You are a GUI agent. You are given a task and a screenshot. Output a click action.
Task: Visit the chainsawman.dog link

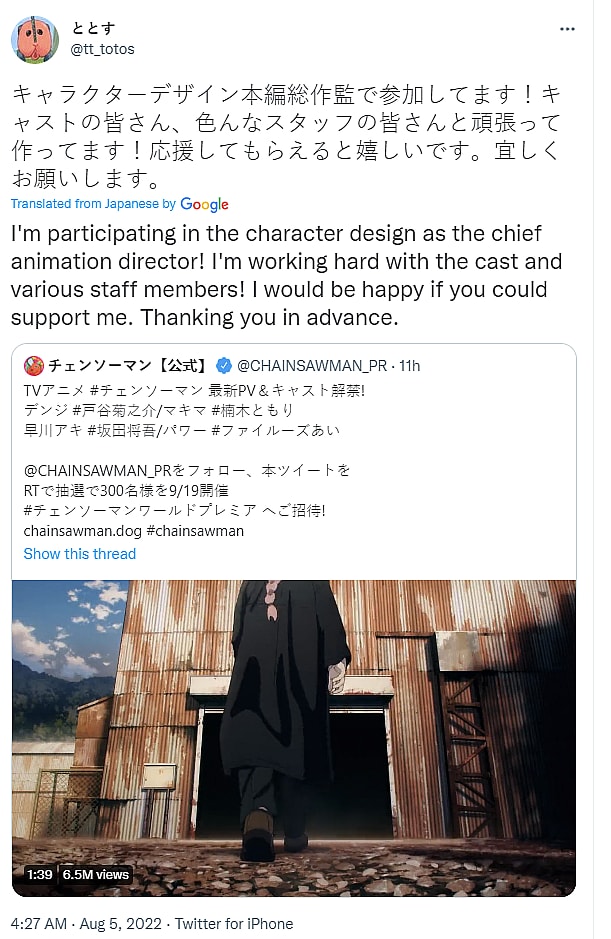coord(82,531)
